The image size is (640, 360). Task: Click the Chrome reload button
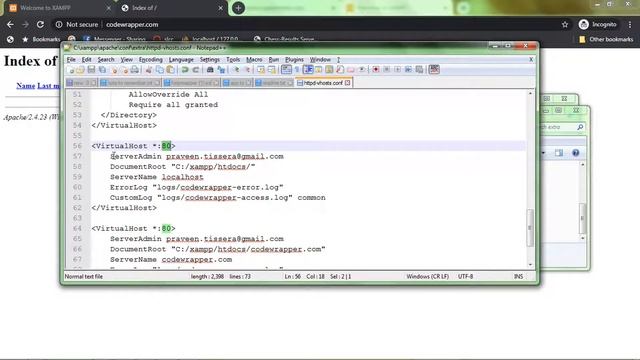[40, 24]
